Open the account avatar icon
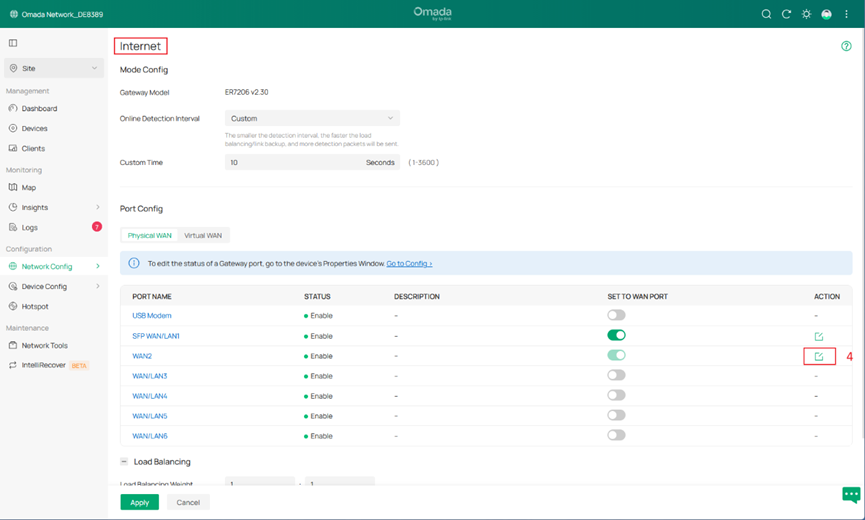The width and height of the screenshot is (865, 520). [826, 14]
